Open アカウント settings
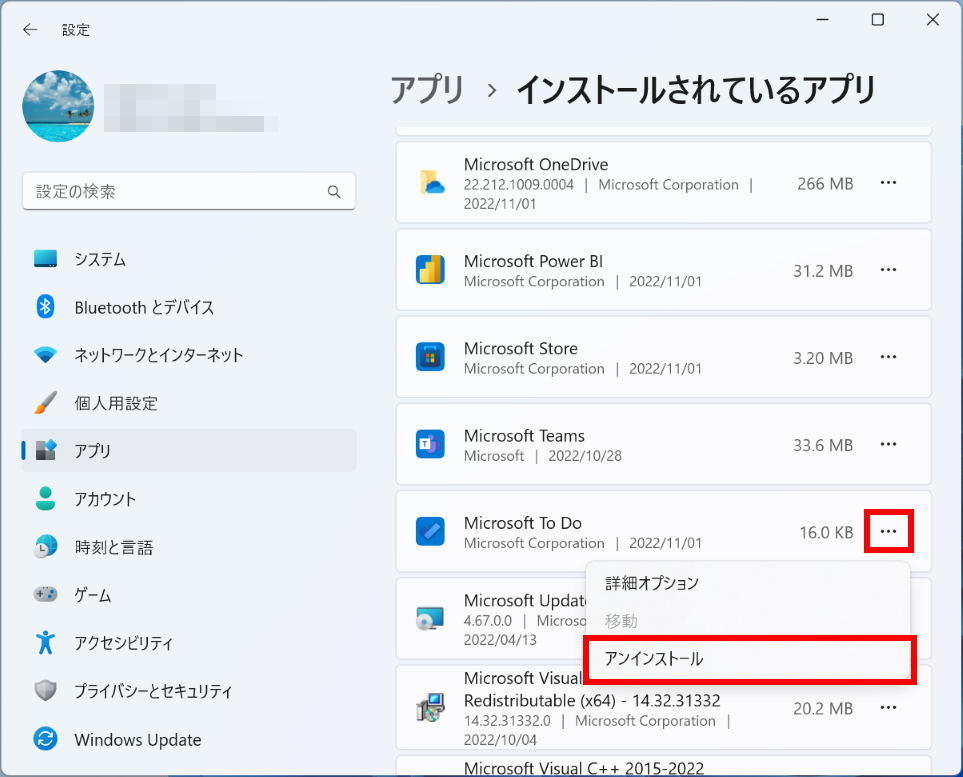Image resolution: width=963 pixels, height=777 pixels. (189, 499)
